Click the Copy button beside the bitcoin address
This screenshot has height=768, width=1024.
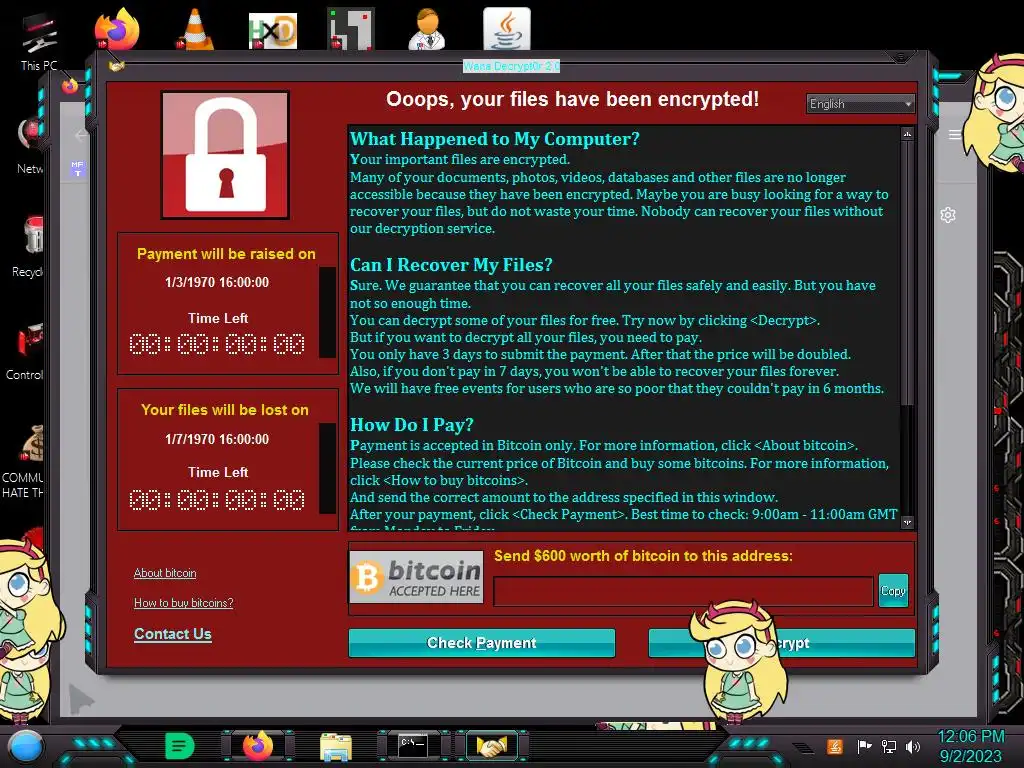[x=893, y=590]
